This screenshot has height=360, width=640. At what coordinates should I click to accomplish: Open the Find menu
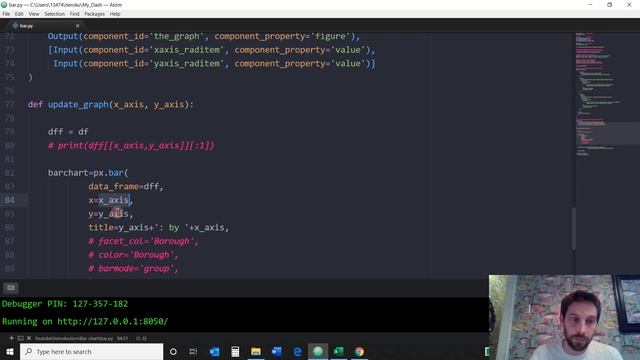(x=75, y=14)
